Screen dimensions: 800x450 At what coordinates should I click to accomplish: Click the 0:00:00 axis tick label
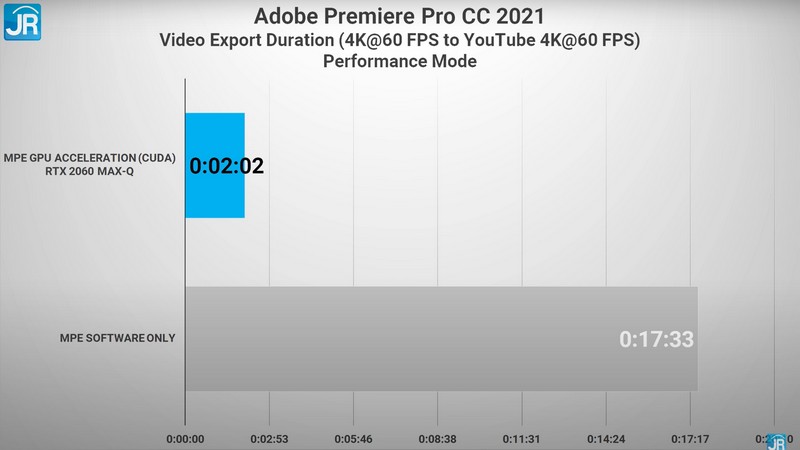185,438
